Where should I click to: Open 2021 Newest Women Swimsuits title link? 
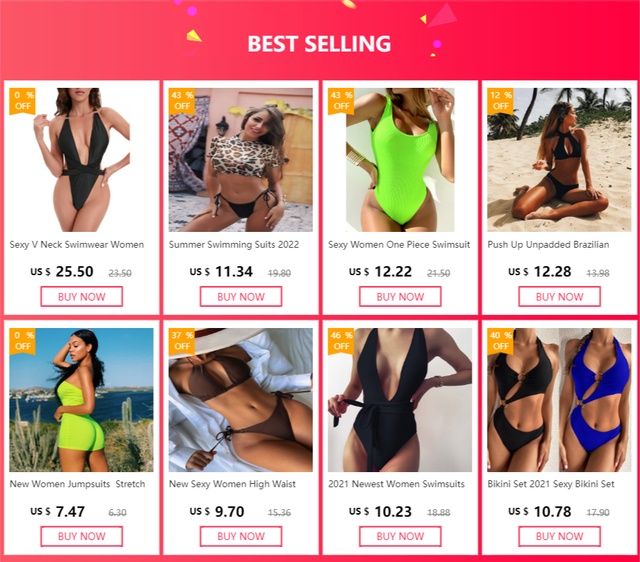(x=396, y=484)
